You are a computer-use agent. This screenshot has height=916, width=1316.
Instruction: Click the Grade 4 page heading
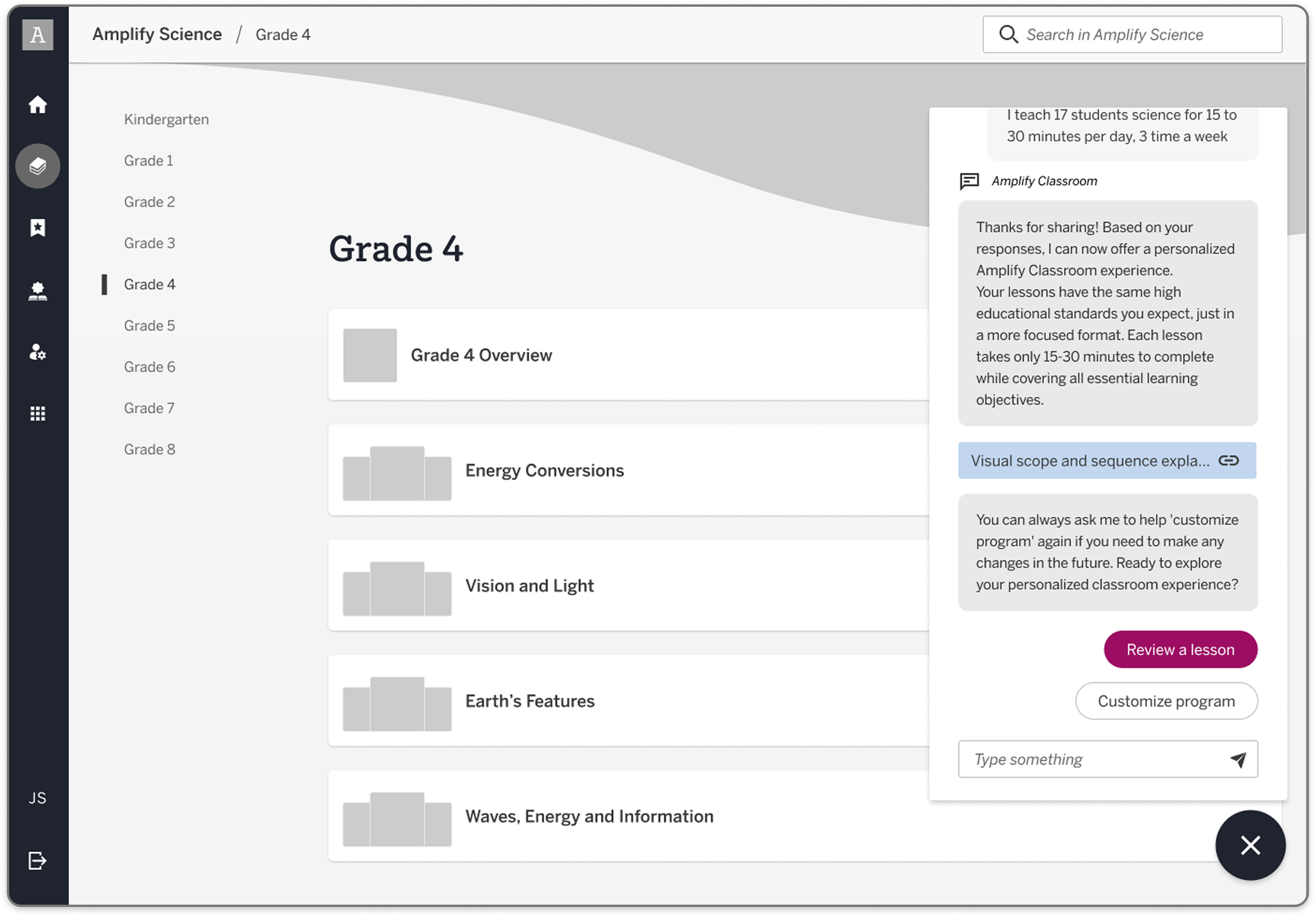[396, 249]
